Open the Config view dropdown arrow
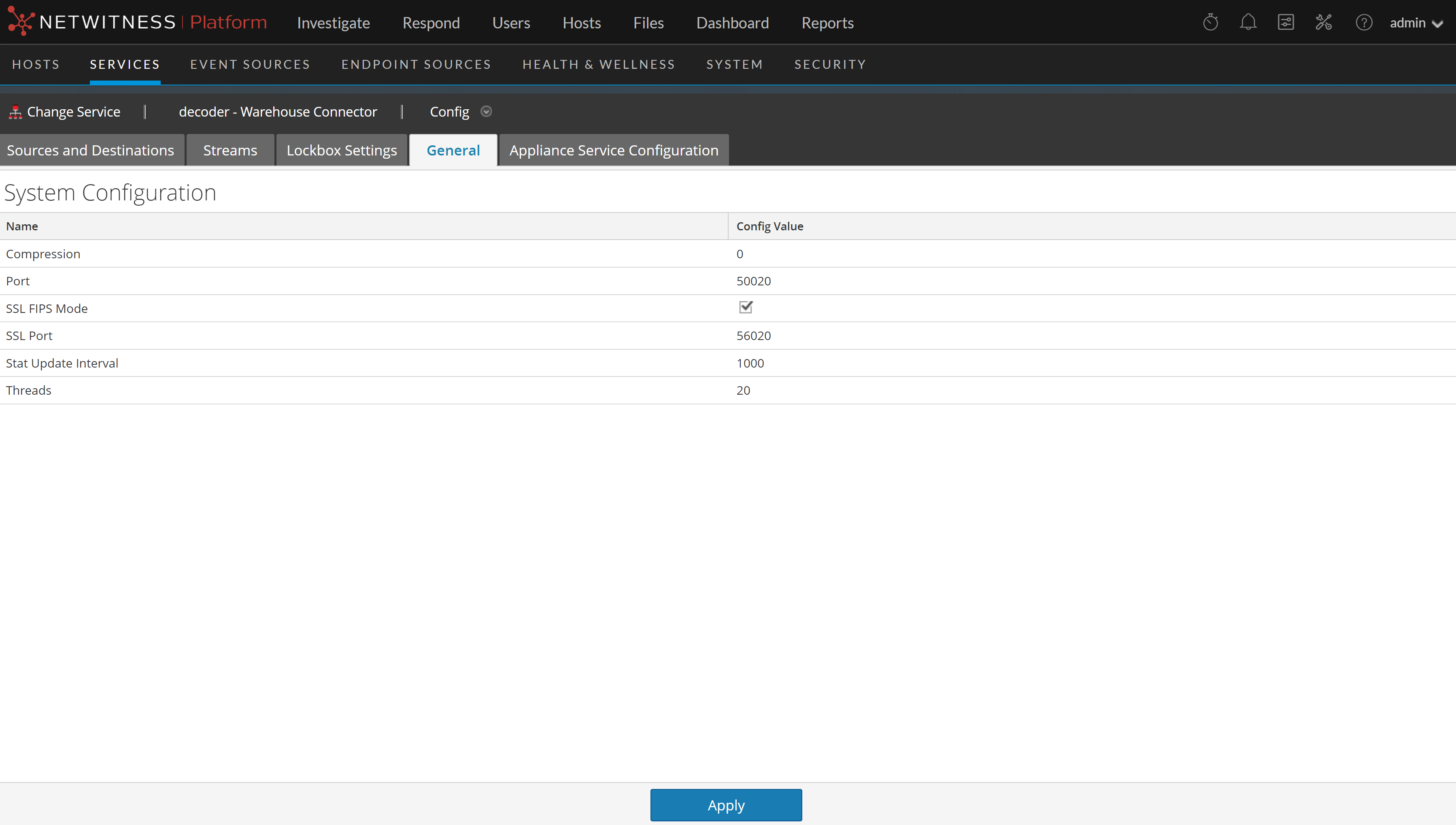 tap(486, 112)
